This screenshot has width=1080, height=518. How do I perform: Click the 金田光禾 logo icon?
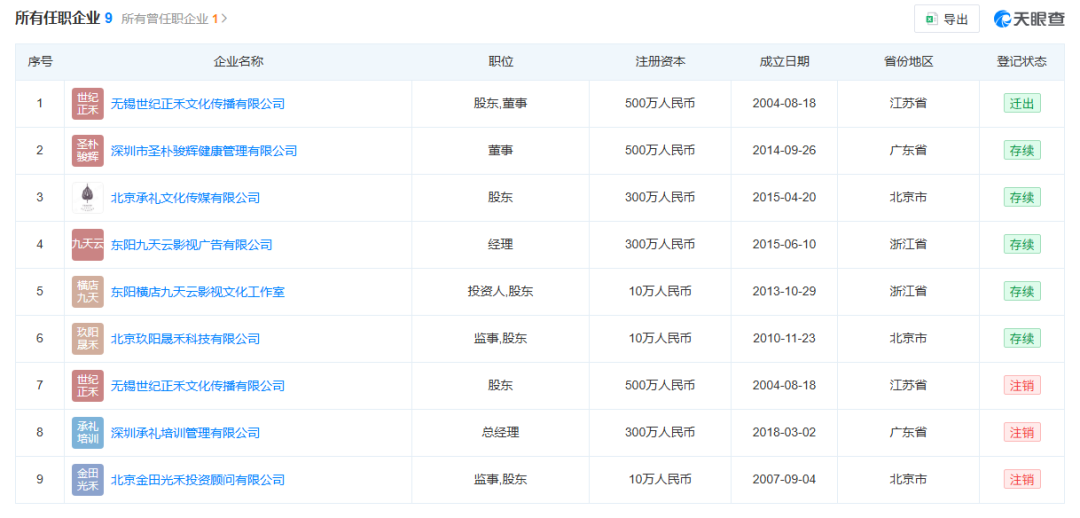coord(88,480)
